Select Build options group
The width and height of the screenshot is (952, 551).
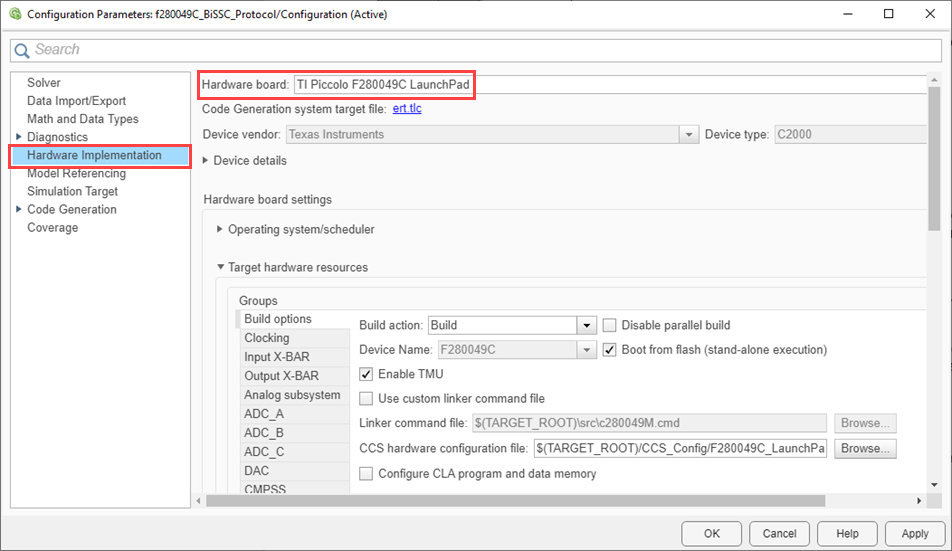(293, 319)
